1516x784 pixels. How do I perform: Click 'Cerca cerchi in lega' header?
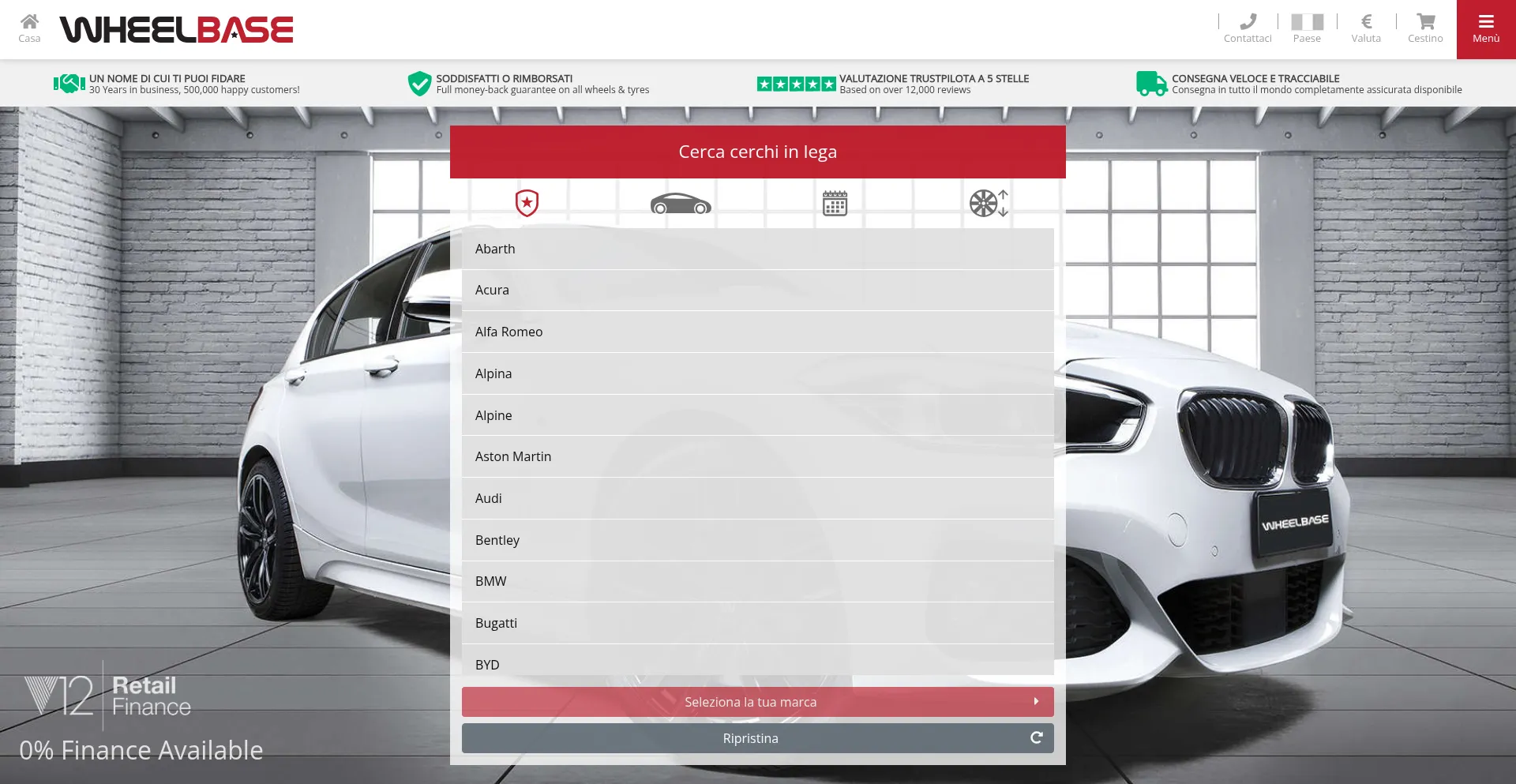(758, 152)
